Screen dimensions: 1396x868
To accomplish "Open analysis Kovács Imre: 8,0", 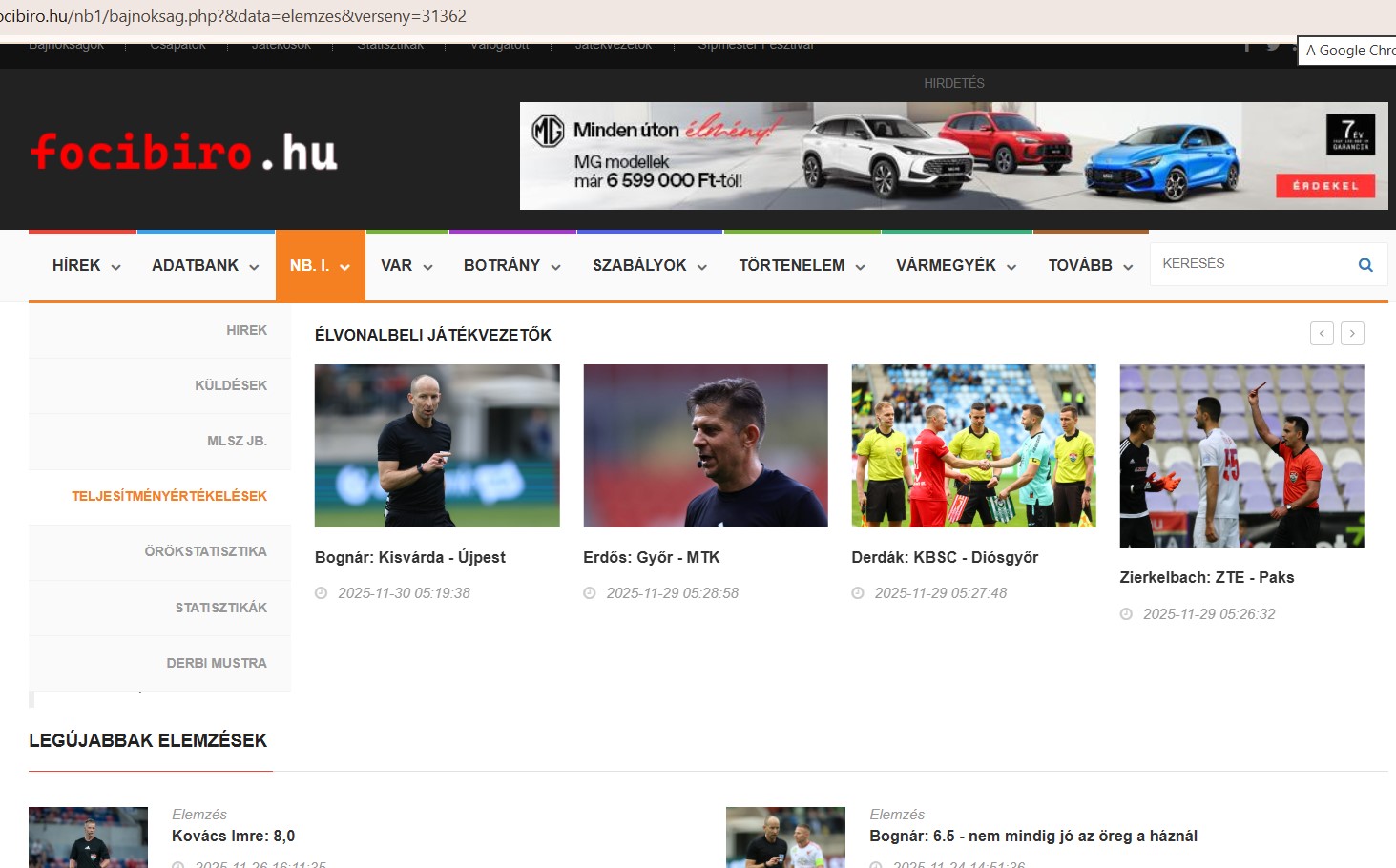I will 233,836.
